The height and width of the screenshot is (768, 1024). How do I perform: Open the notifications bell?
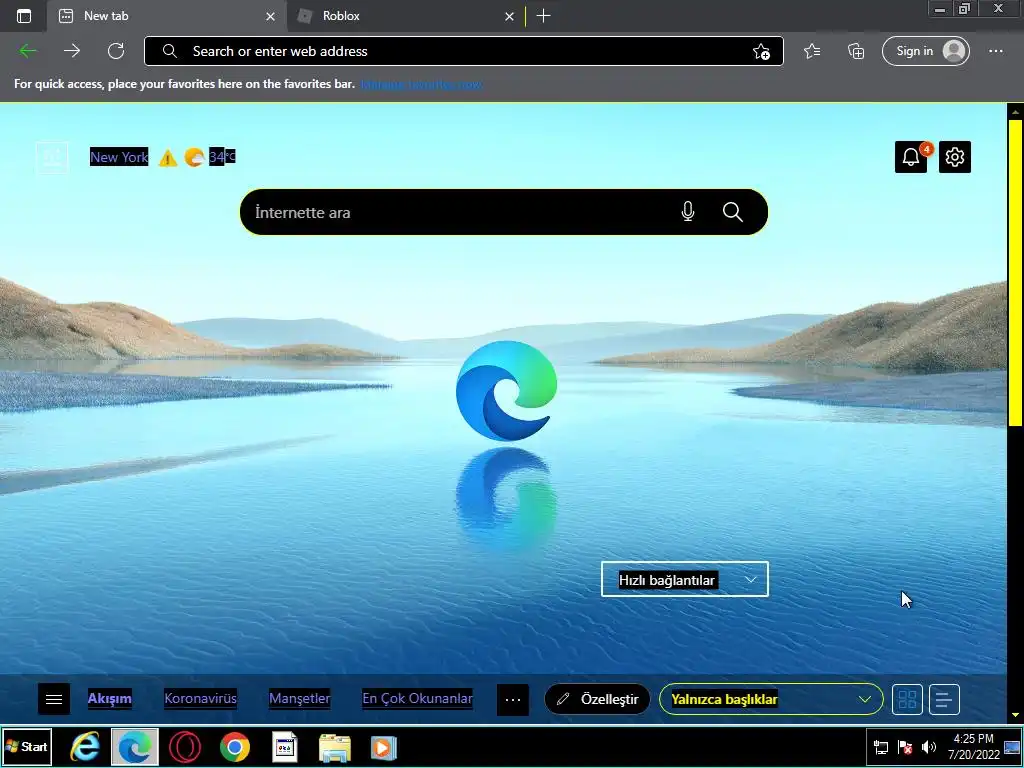coord(911,157)
